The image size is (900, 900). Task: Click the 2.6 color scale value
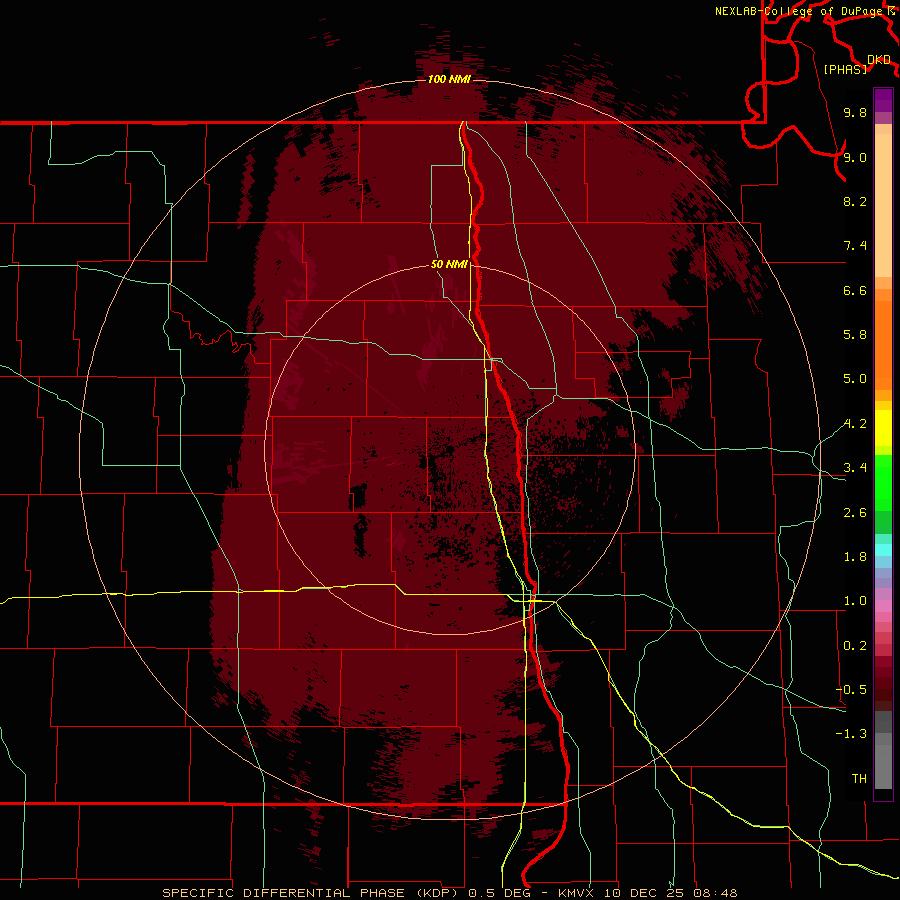(x=855, y=513)
